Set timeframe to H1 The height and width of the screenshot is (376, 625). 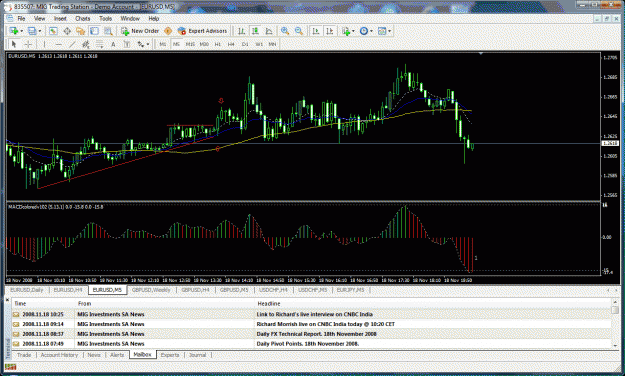pyautogui.click(x=218, y=44)
